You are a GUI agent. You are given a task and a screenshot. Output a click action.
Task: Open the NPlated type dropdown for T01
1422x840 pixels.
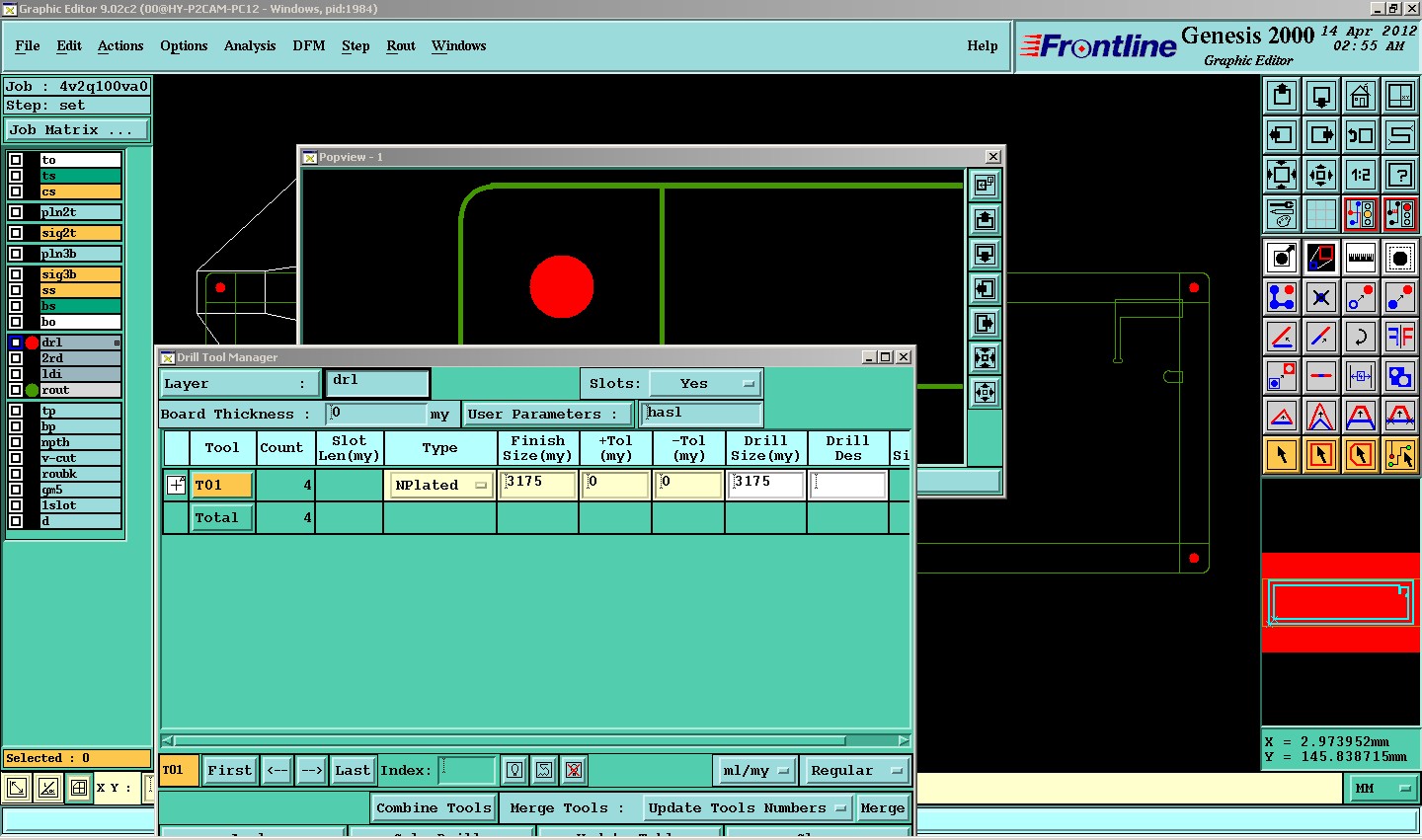pos(441,485)
